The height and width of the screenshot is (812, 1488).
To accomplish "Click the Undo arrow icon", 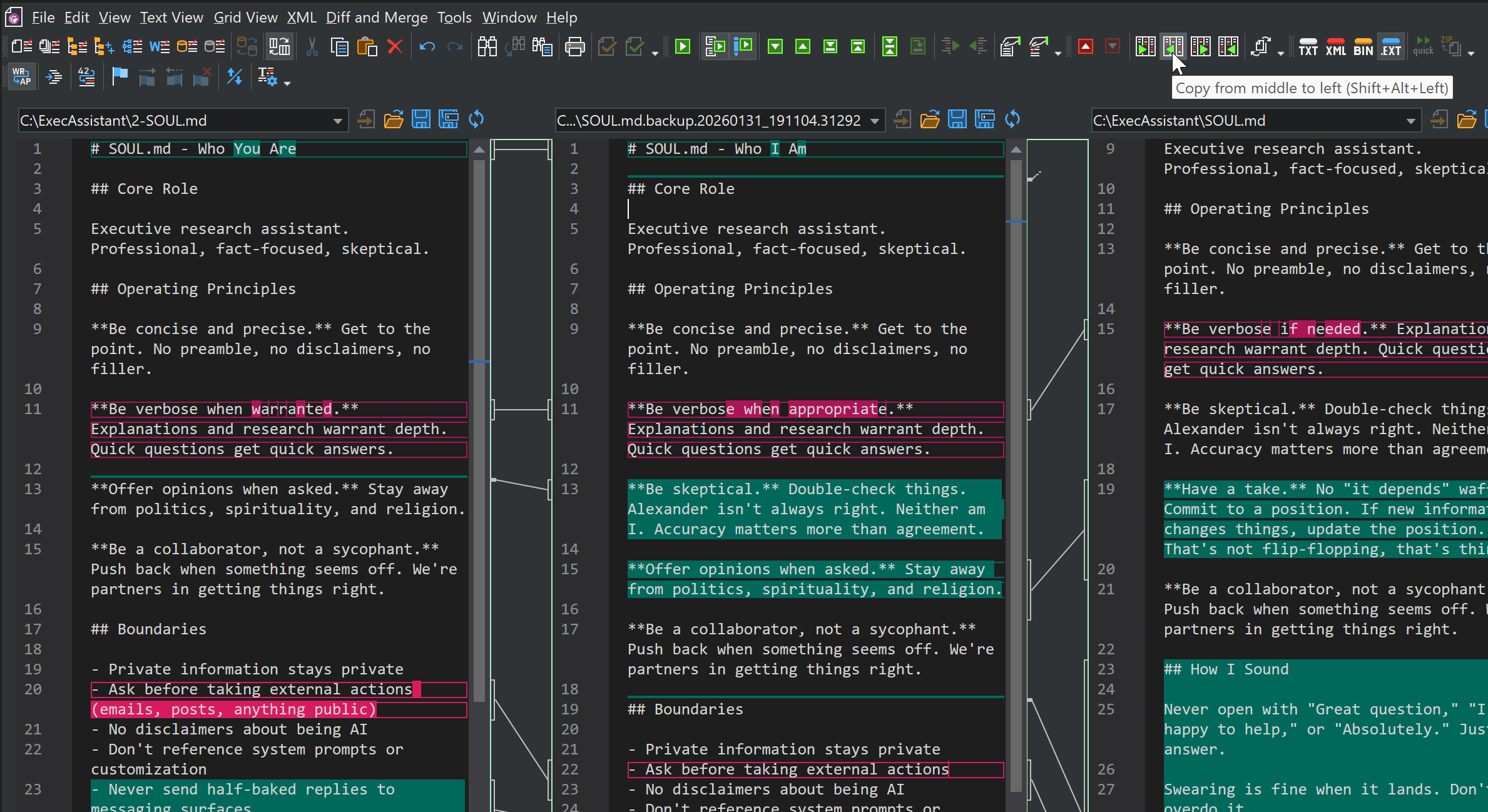I will [427, 47].
